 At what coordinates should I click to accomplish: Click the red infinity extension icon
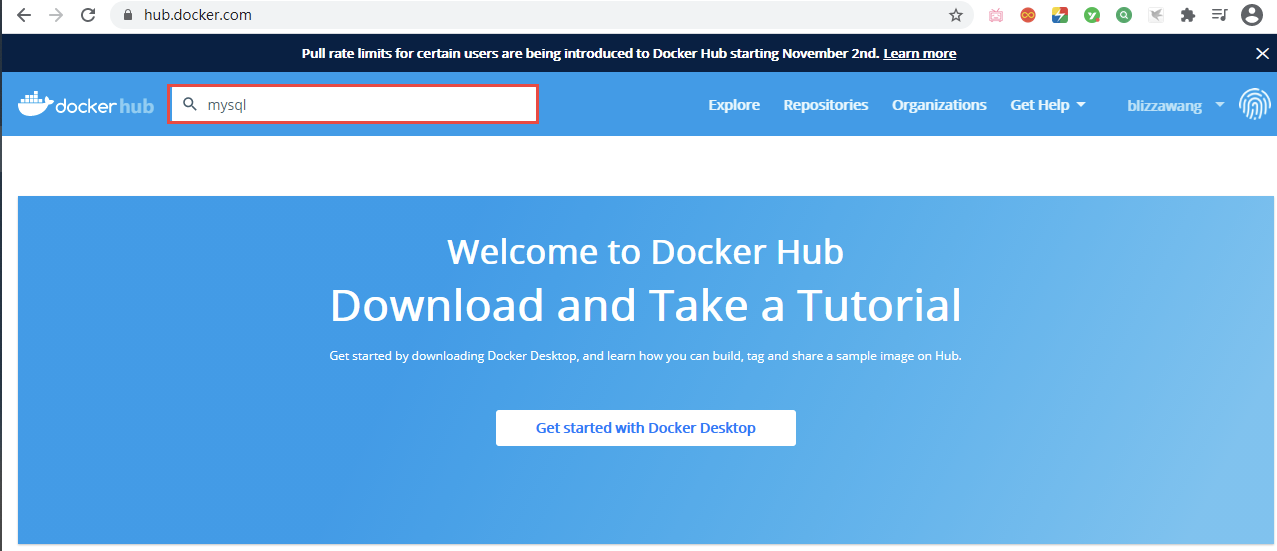point(1027,15)
